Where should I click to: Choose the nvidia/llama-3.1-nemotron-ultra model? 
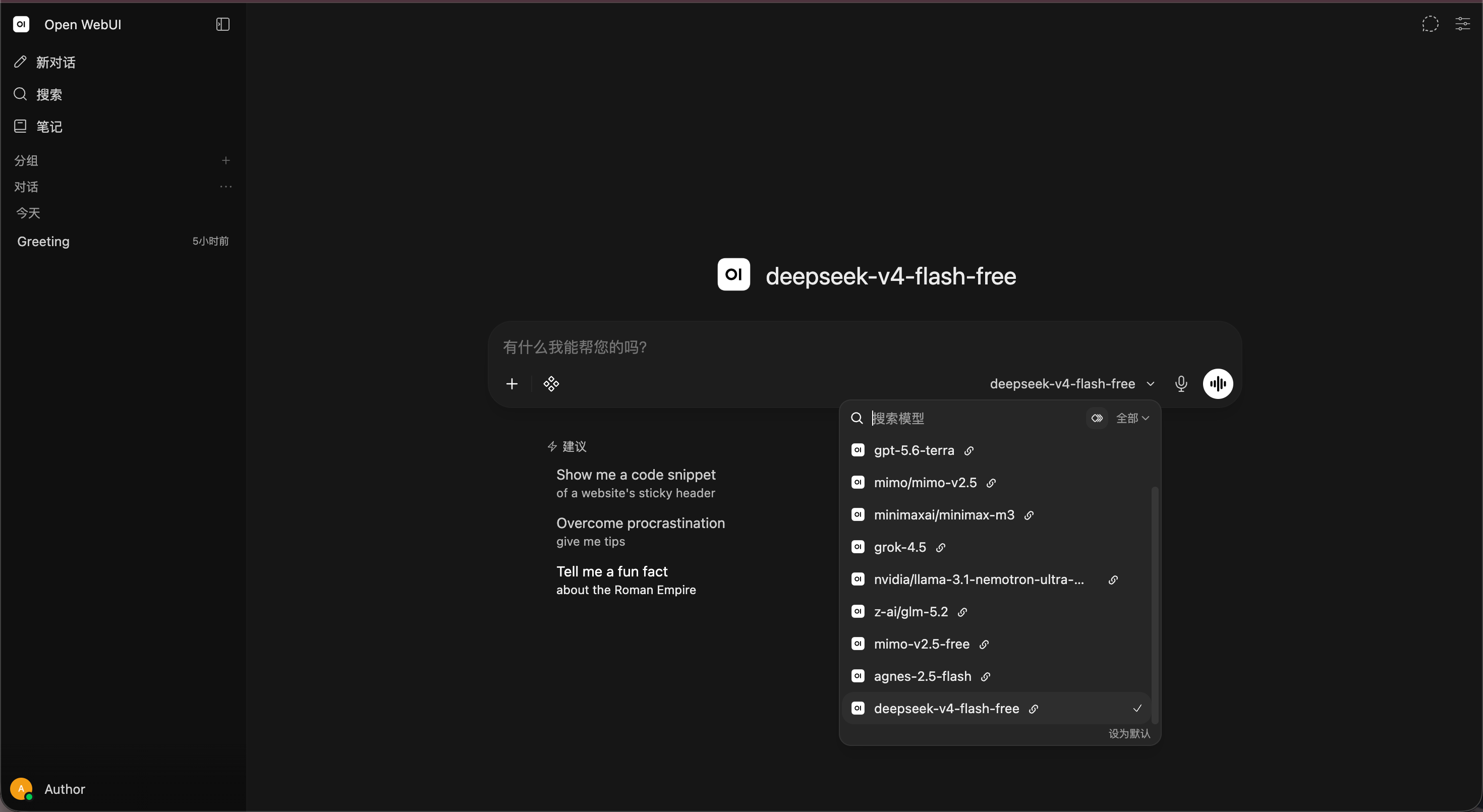[996, 579]
